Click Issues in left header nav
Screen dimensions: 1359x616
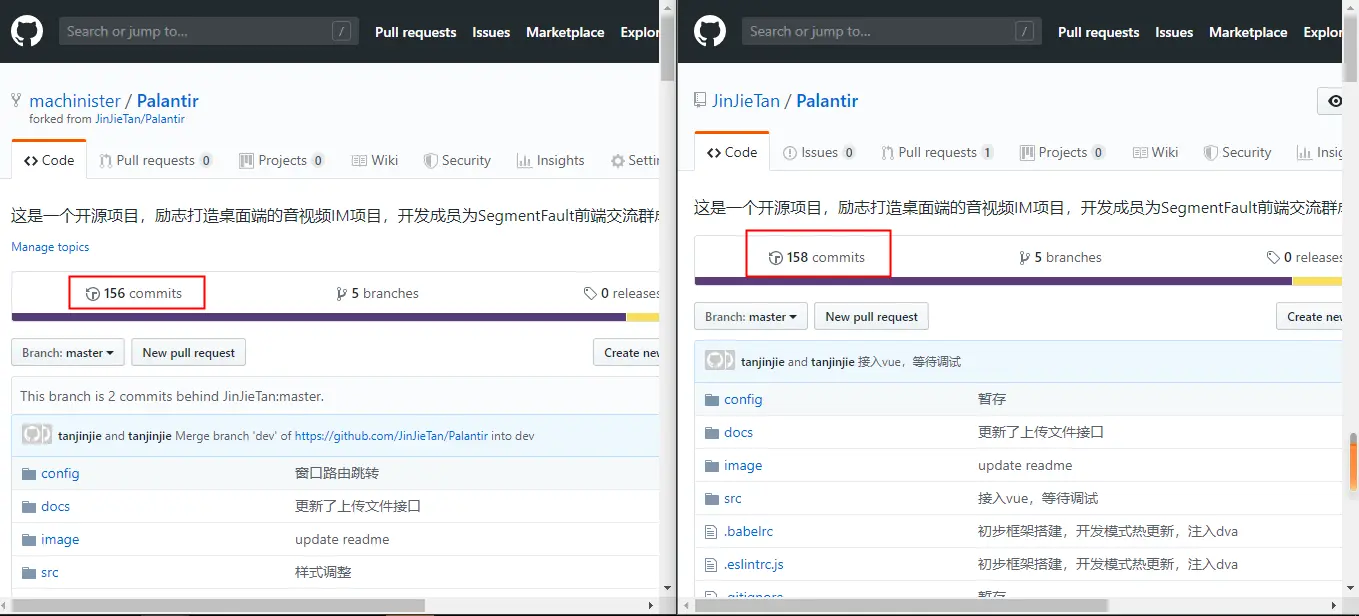coord(491,32)
